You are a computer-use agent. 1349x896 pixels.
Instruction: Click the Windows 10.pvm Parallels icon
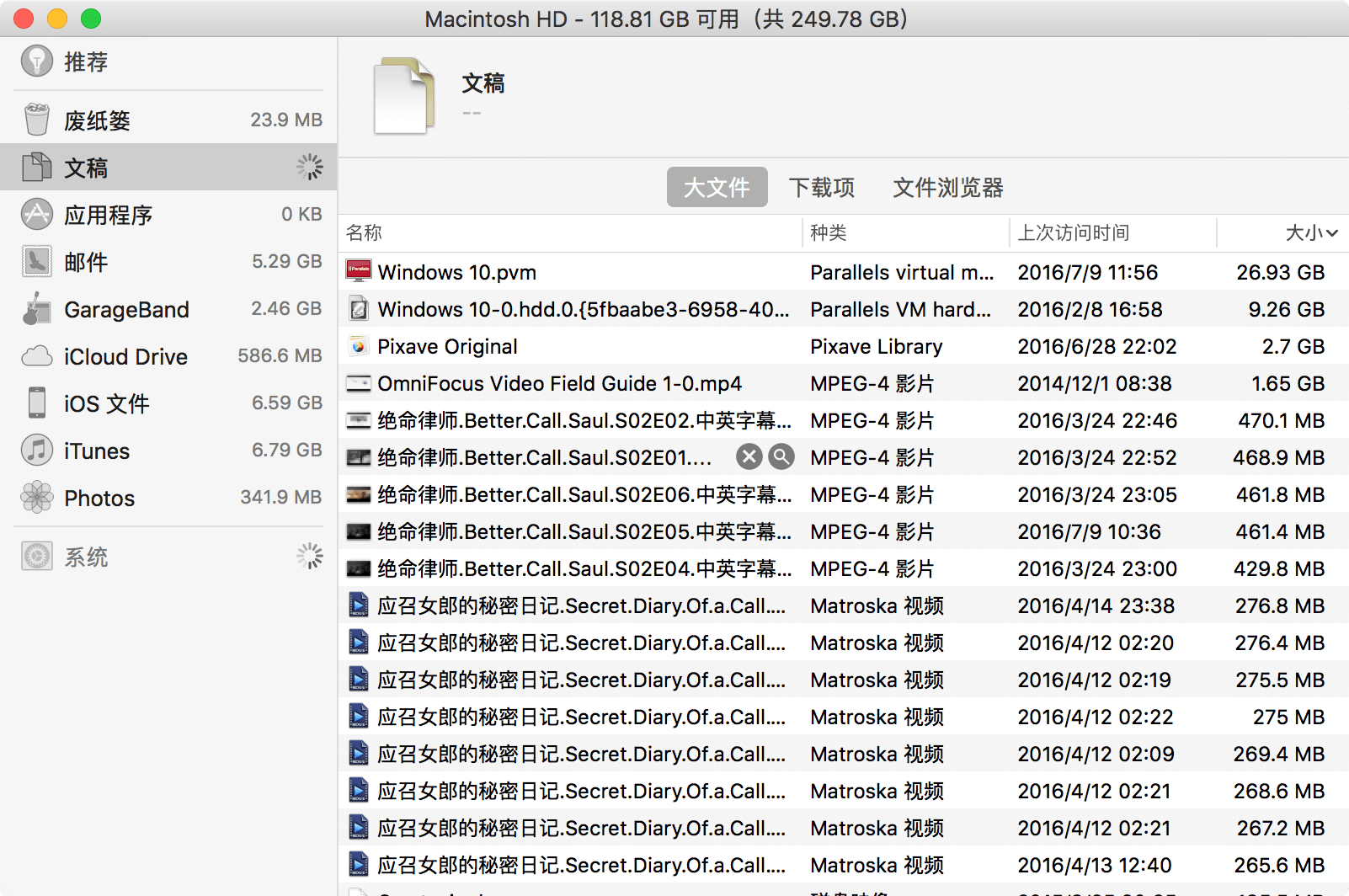point(359,271)
